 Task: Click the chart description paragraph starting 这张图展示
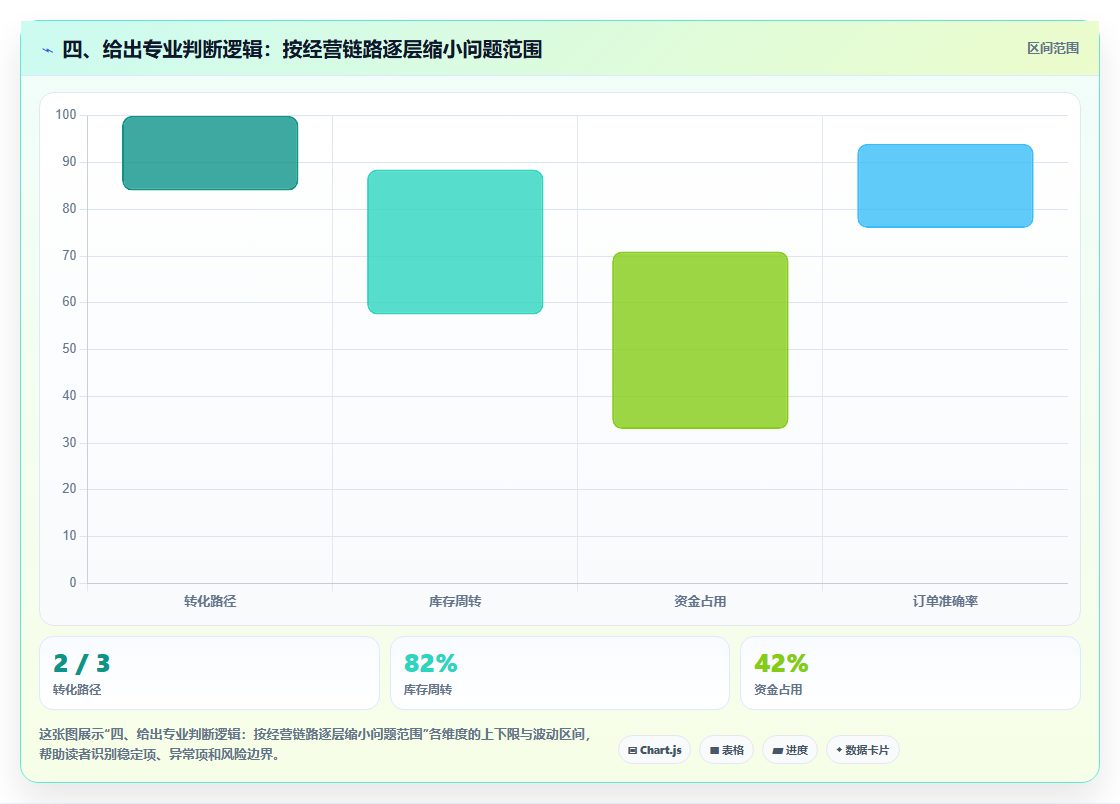(x=315, y=744)
